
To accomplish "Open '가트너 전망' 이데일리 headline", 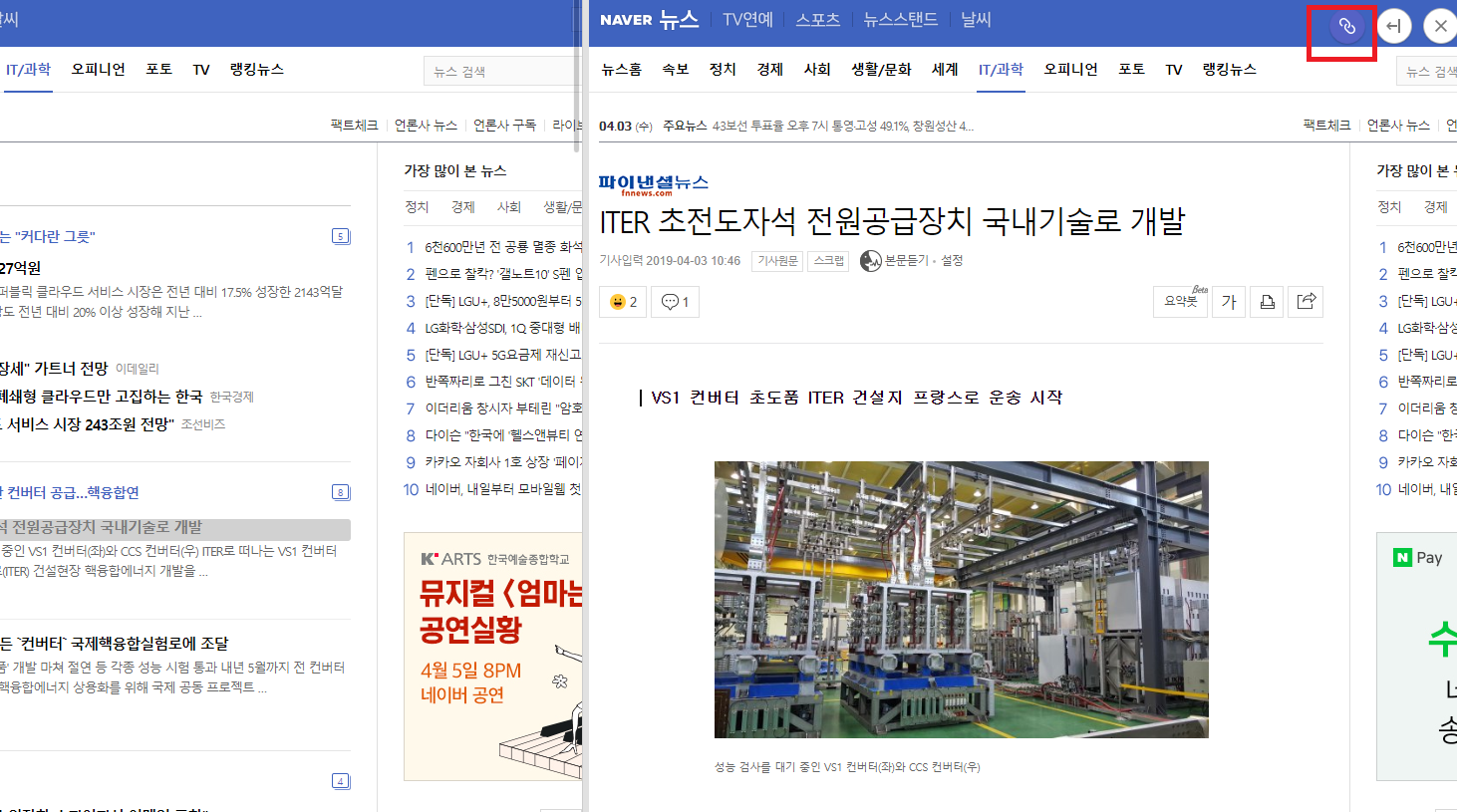I will pyautogui.click(x=54, y=368).
